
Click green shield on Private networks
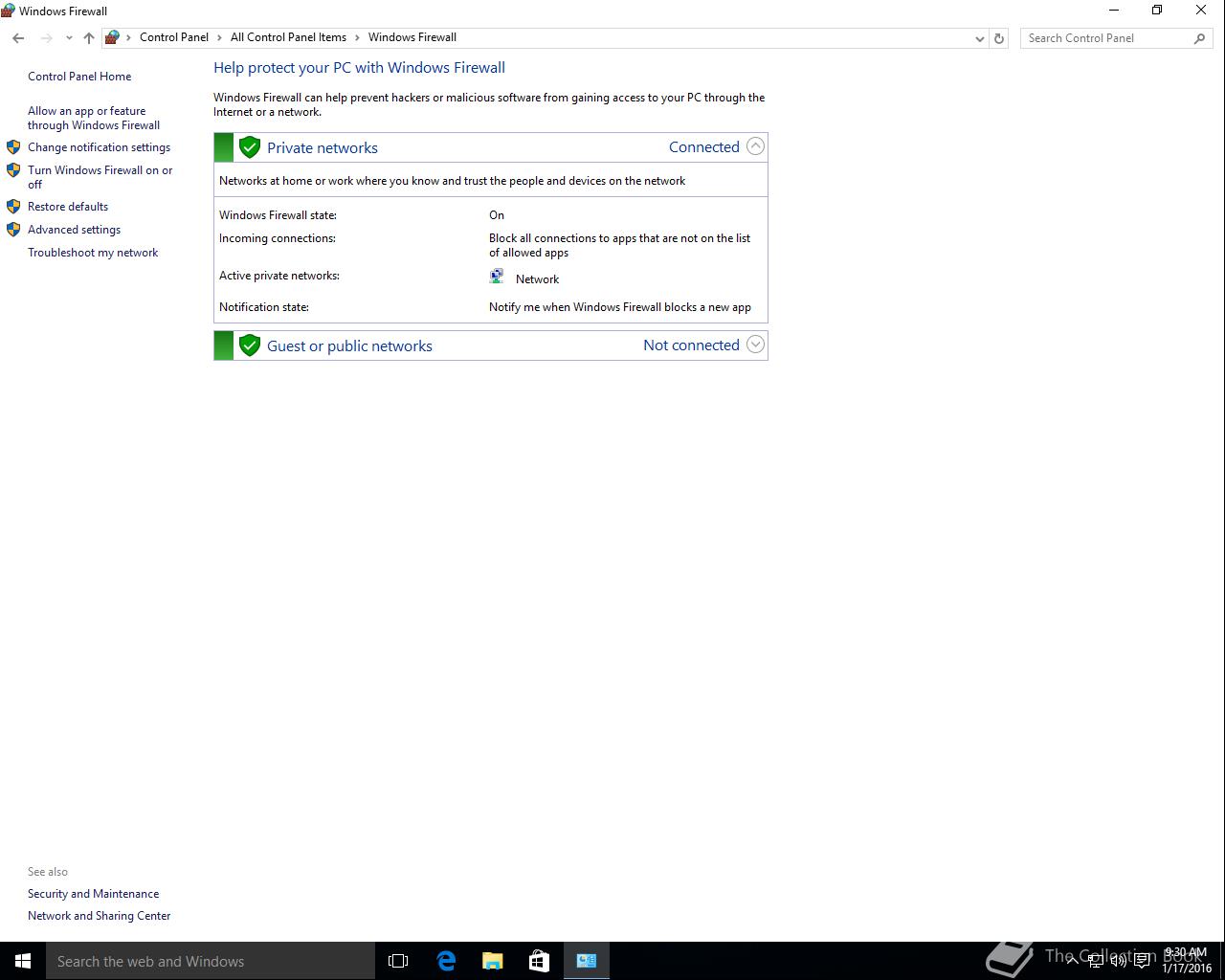(x=250, y=147)
